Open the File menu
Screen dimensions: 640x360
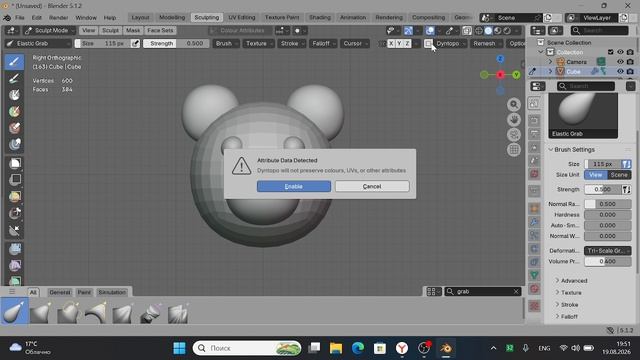click(20, 18)
